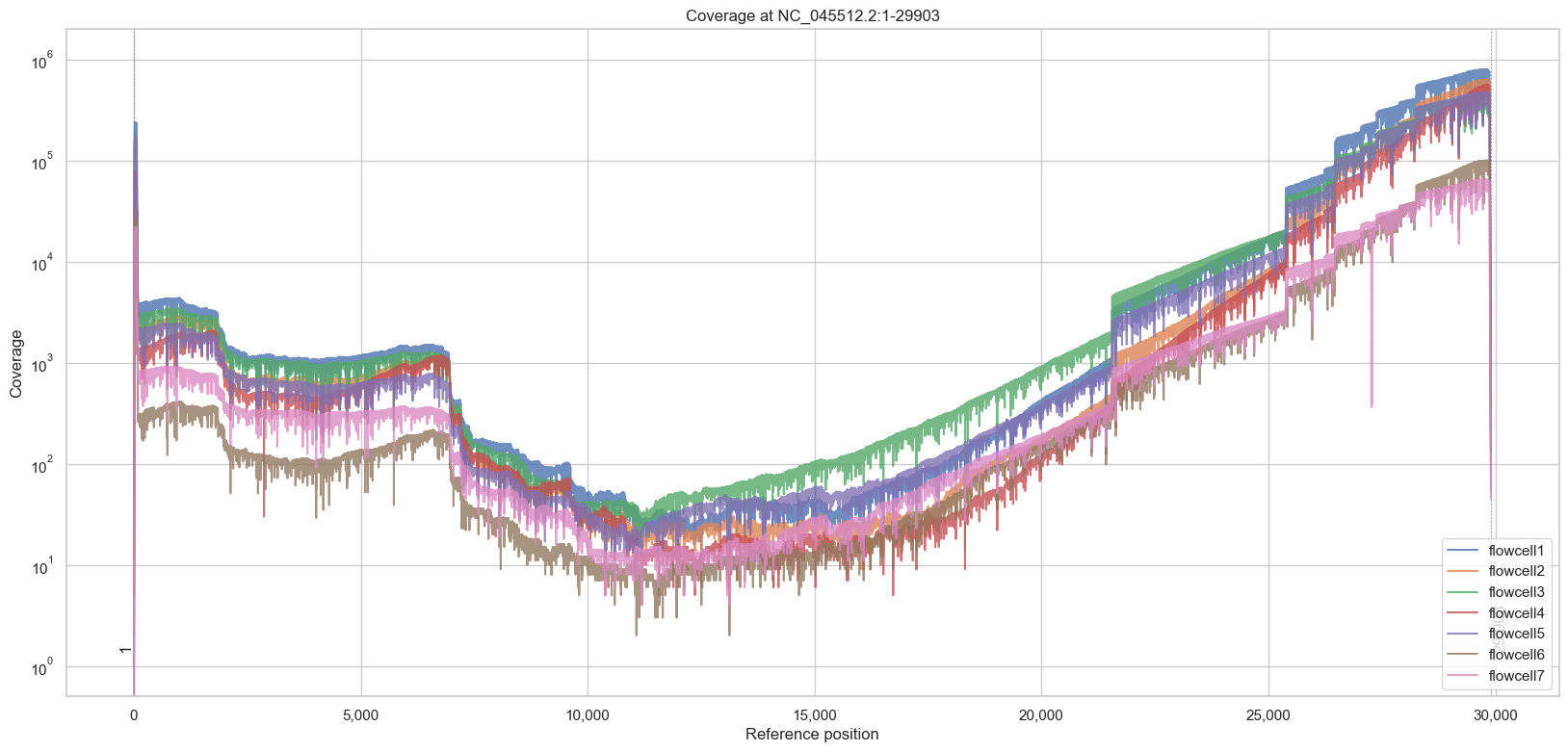The width and height of the screenshot is (1568, 752).
Task: Click the y-axis tick label 10^4
Action: click(x=44, y=262)
